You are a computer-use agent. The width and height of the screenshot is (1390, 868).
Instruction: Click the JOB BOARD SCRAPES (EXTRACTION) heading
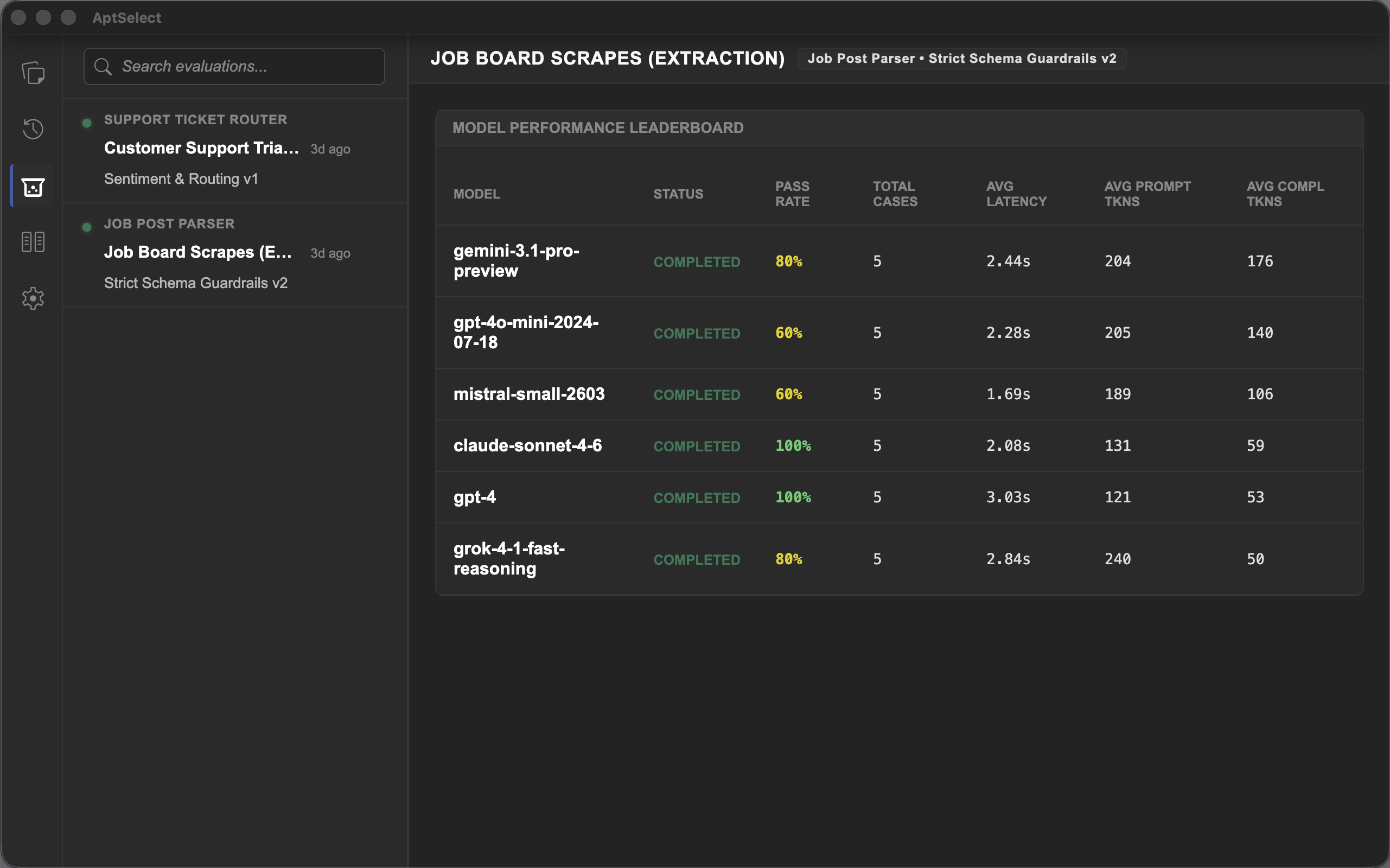[608, 58]
